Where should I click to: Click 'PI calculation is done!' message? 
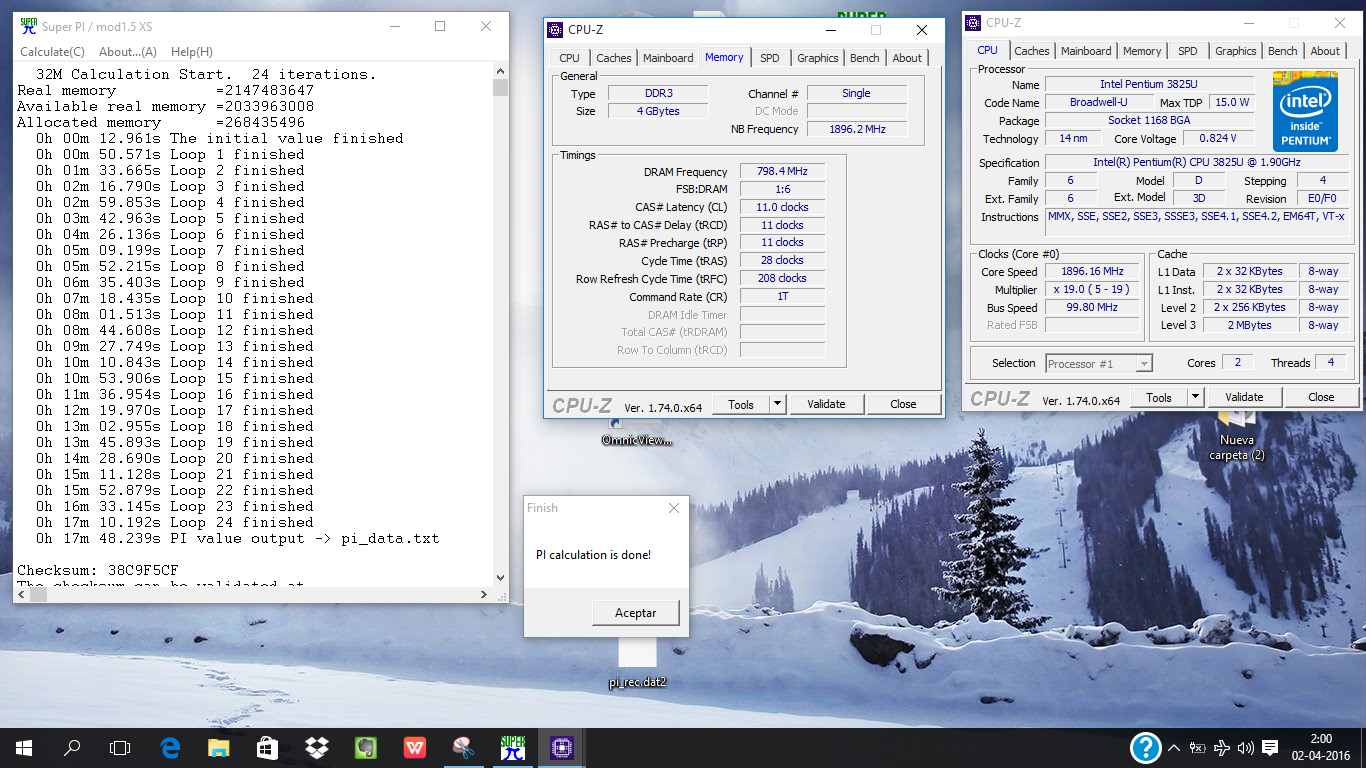pos(593,554)
